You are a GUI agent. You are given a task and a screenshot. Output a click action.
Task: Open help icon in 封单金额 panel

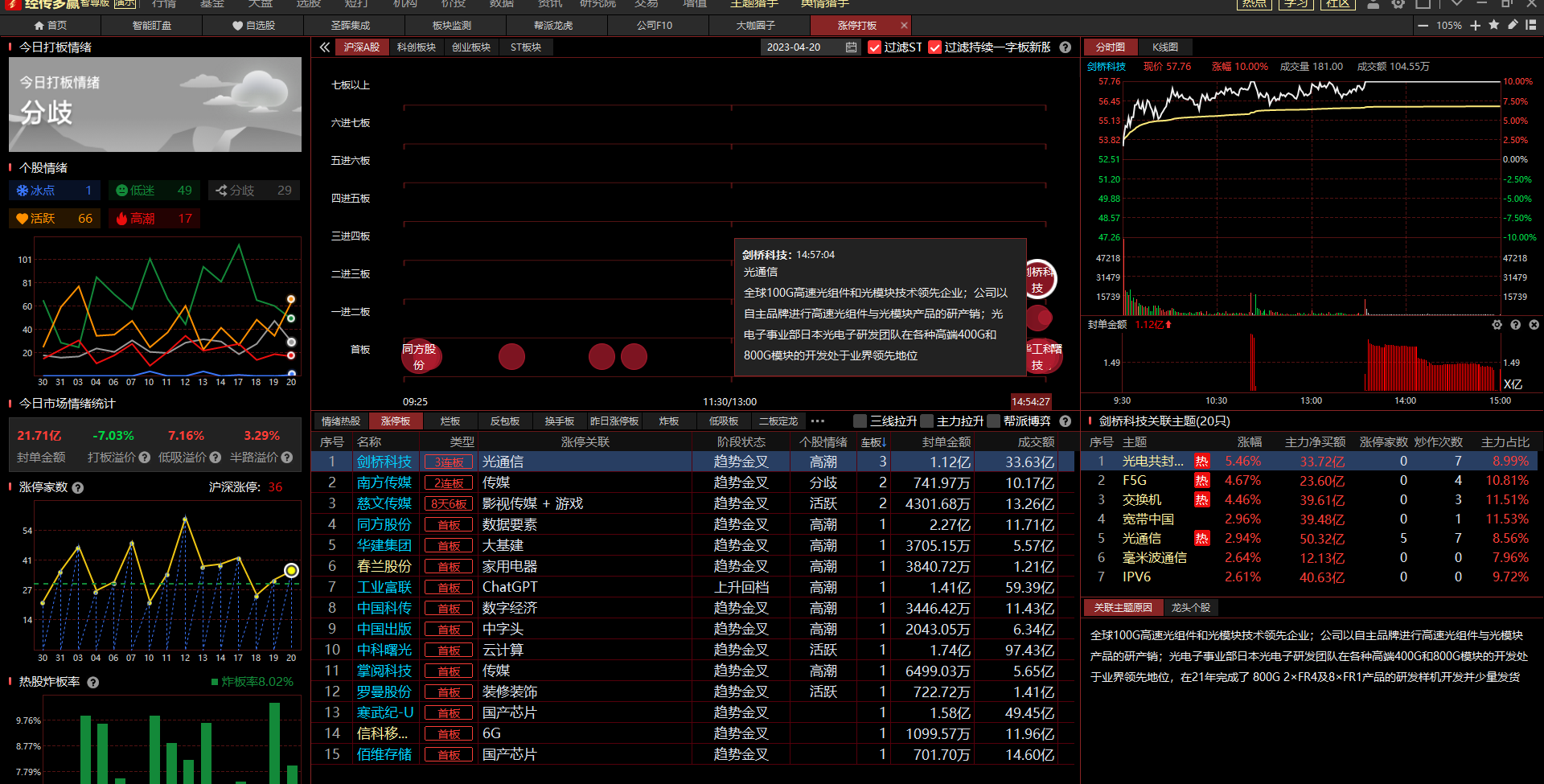(1515, 325)
